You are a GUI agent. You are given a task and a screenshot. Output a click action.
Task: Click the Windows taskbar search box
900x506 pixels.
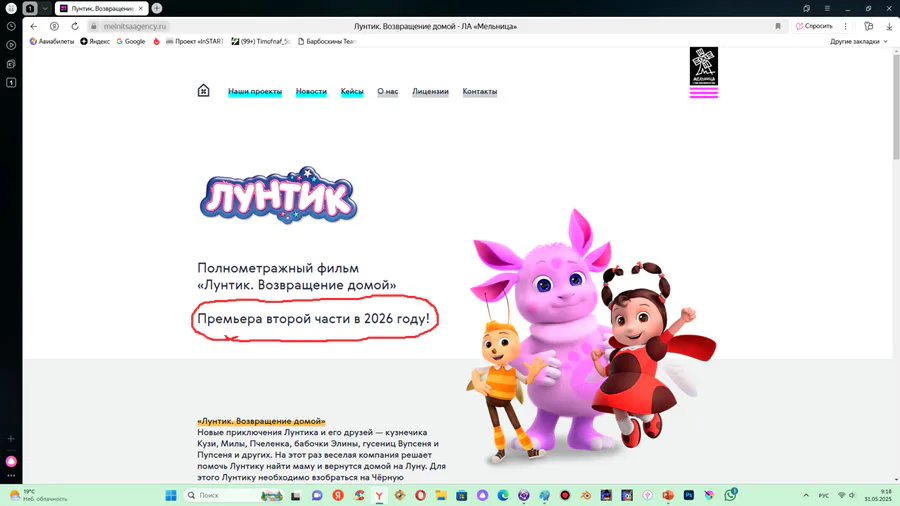click(x=233, y=495)
